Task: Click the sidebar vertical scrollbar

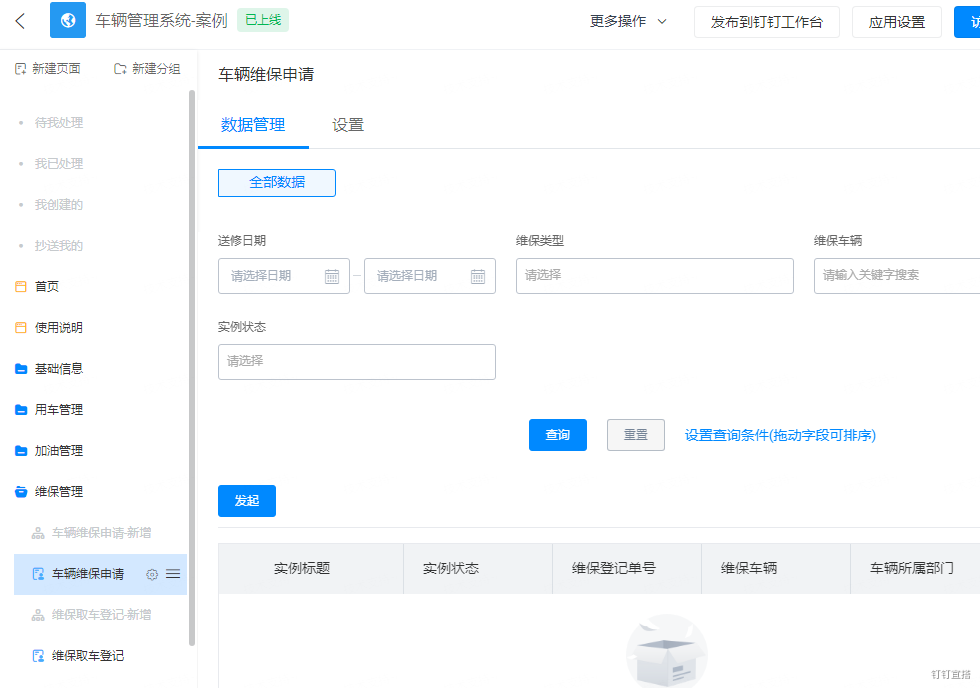Action: click(192, 367)
